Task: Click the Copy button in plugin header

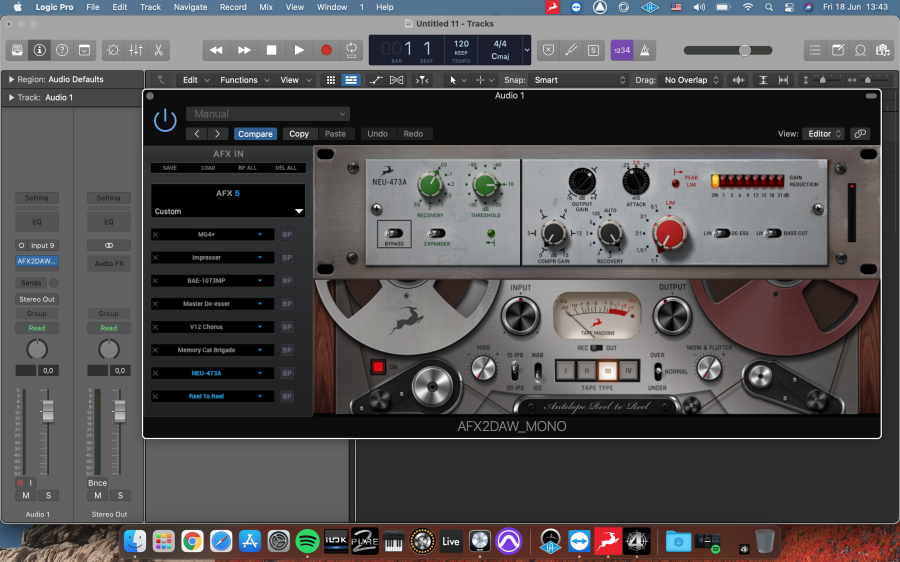Action: point(298,134)
